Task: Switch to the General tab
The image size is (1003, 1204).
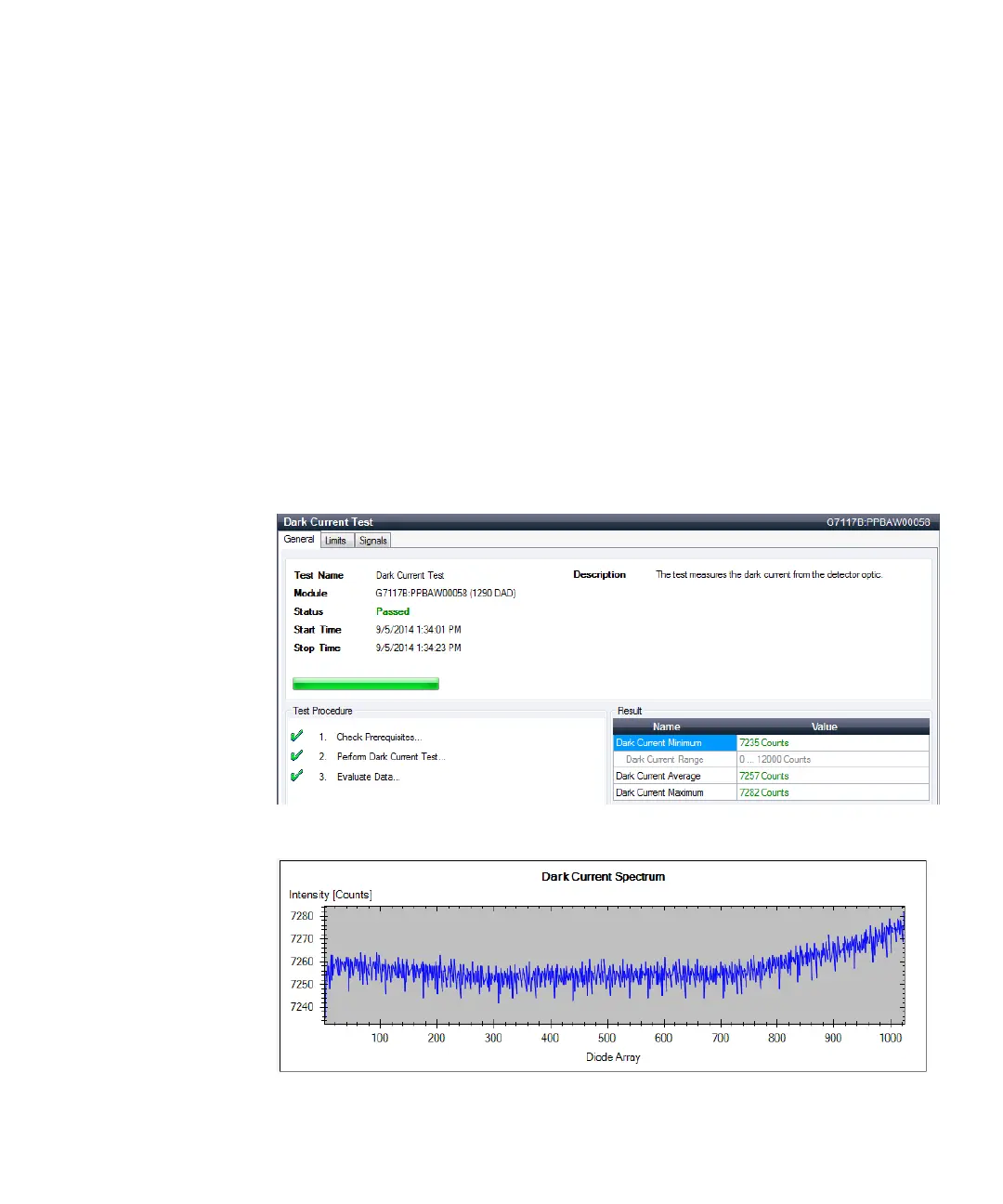Action: pos(299,540)
